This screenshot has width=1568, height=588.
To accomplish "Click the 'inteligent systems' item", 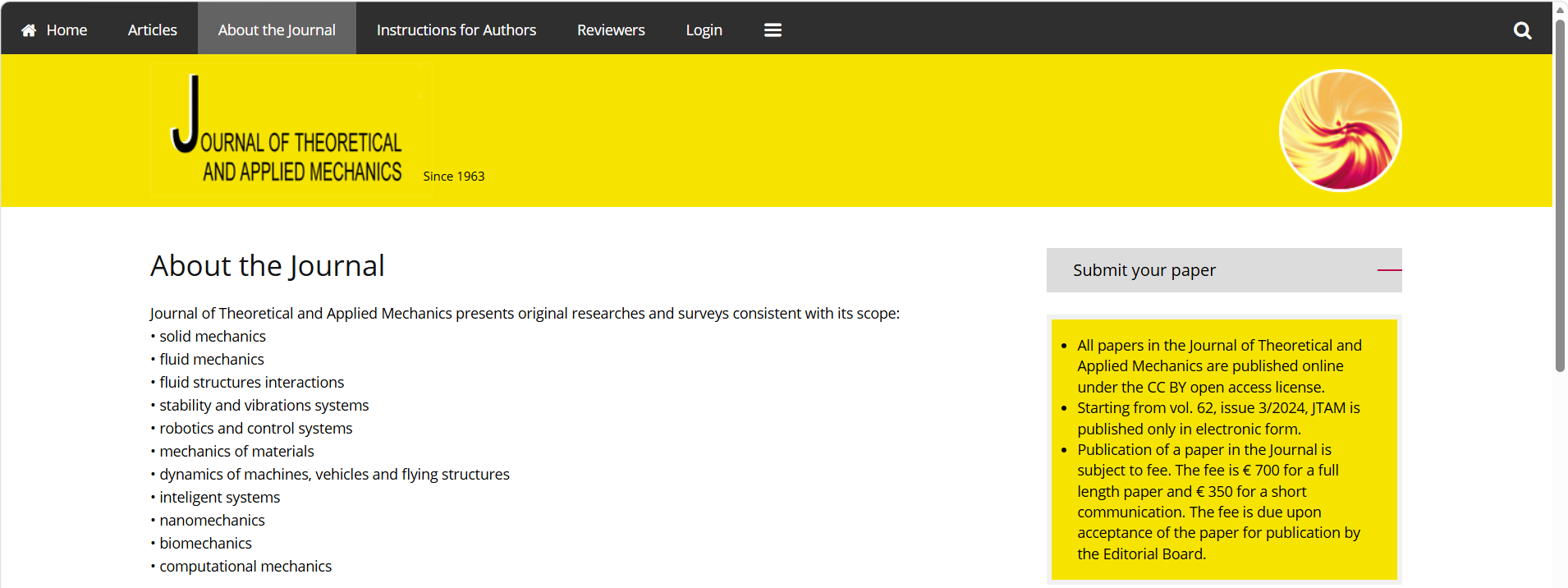I will (x=220, y=498).
